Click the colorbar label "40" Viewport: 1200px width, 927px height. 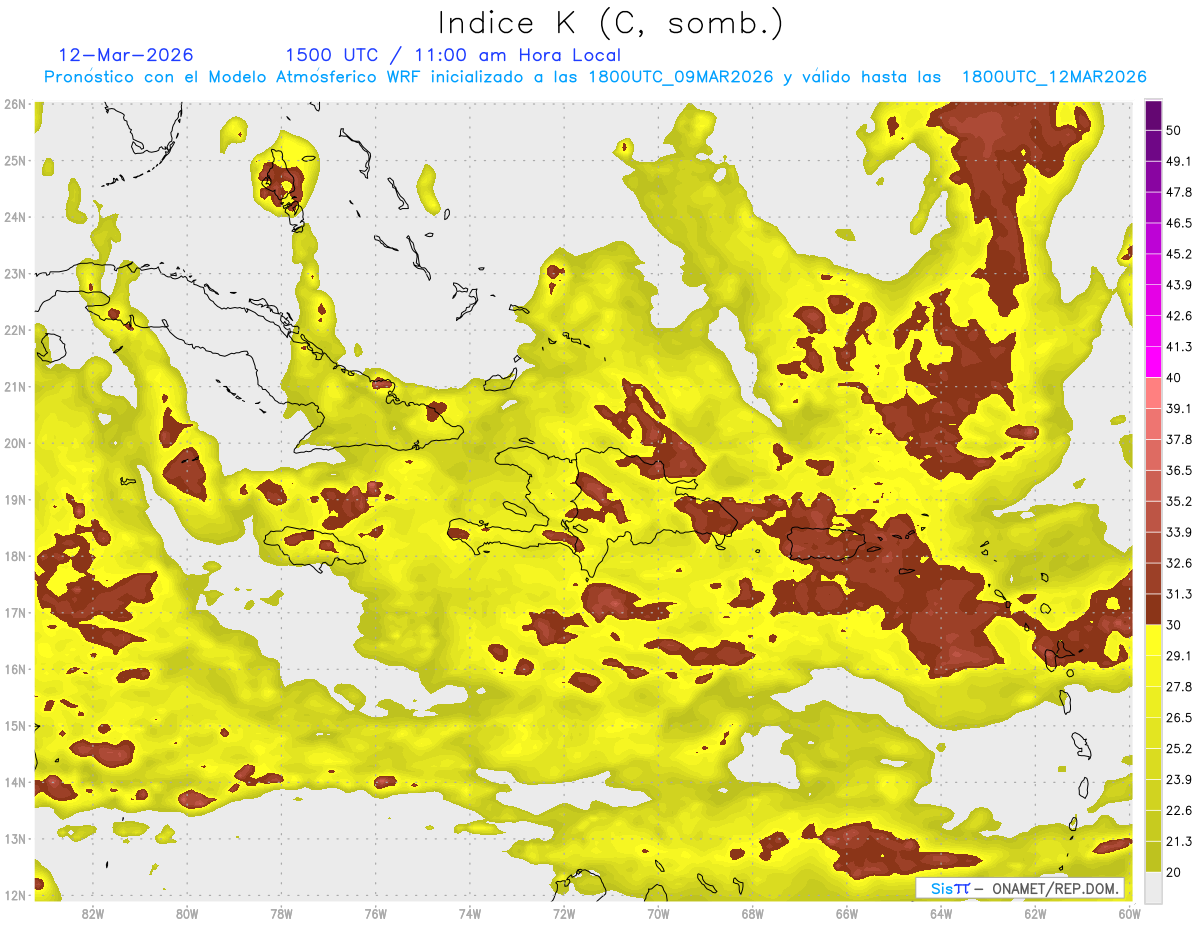click(1175, 378)
